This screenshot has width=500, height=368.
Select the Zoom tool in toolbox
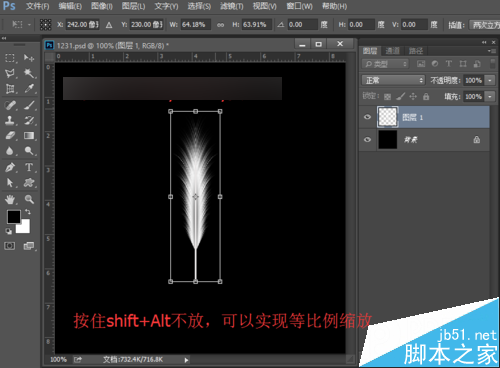(29, 199)
